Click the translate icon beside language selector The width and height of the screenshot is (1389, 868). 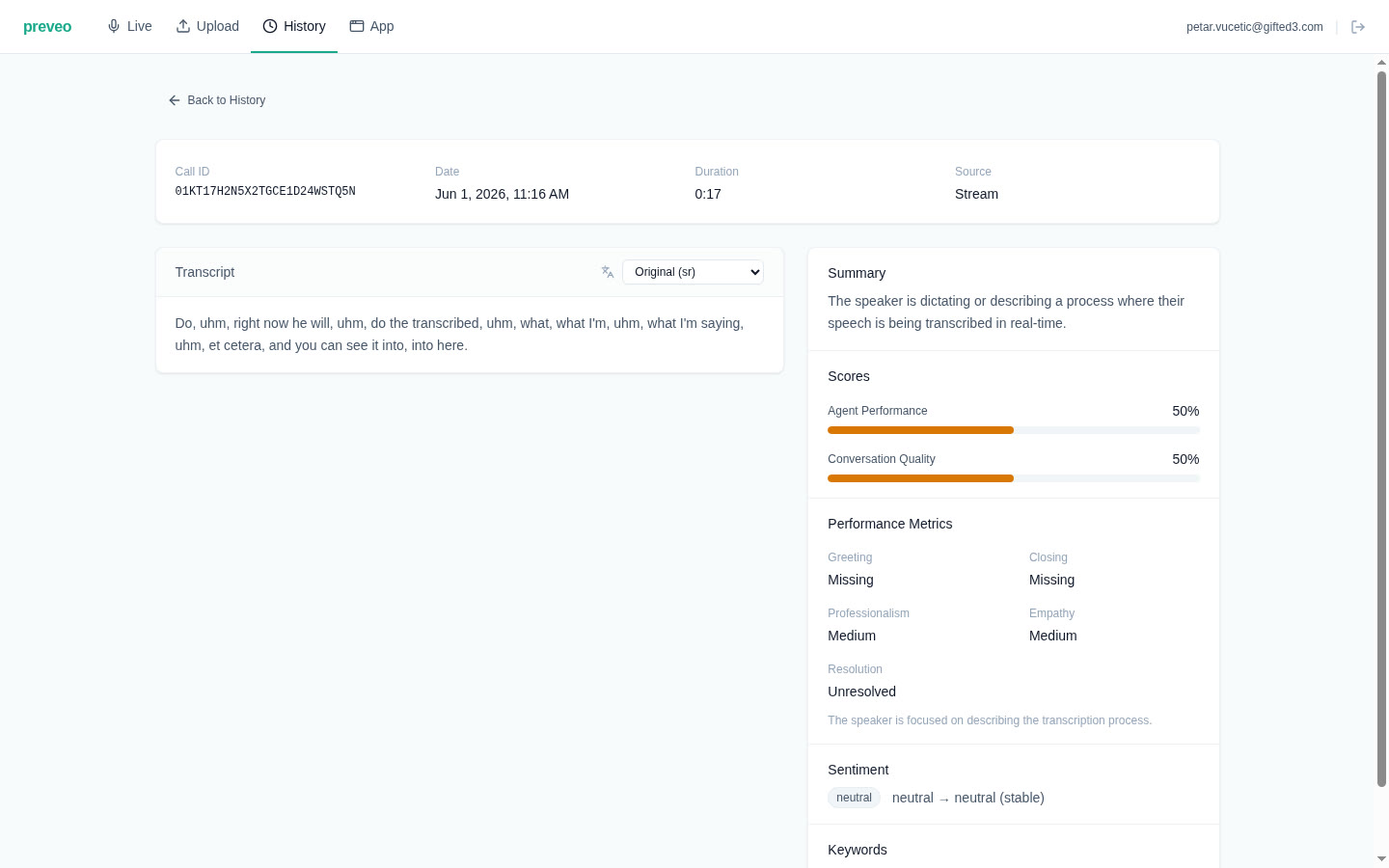click(608, 272)
